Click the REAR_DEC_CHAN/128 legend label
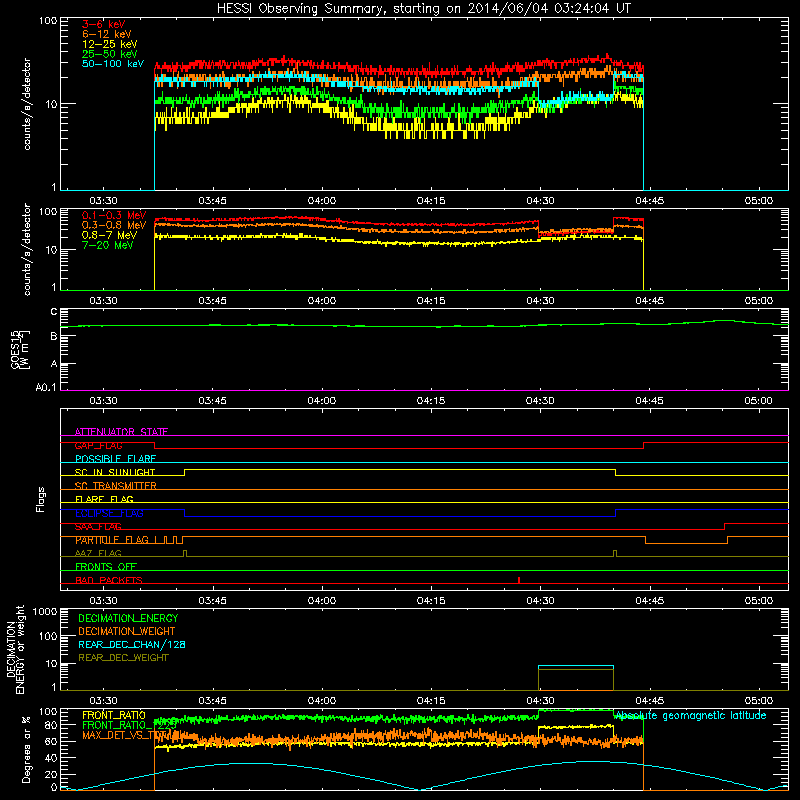The image size is (800, 800). tap(132, 644)
